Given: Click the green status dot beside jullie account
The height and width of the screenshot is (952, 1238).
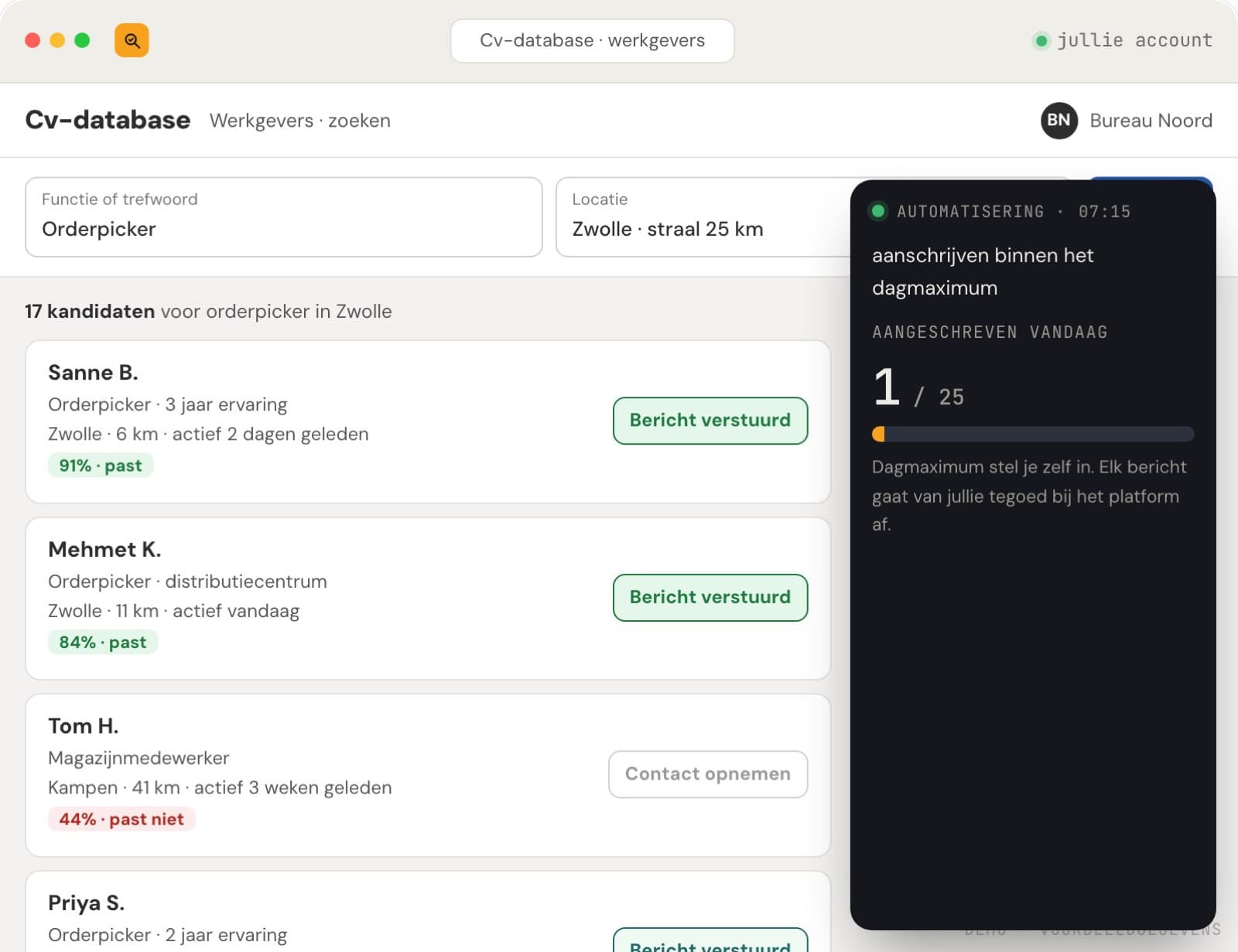Looking at the screenshot, I should pos(1041,41).
